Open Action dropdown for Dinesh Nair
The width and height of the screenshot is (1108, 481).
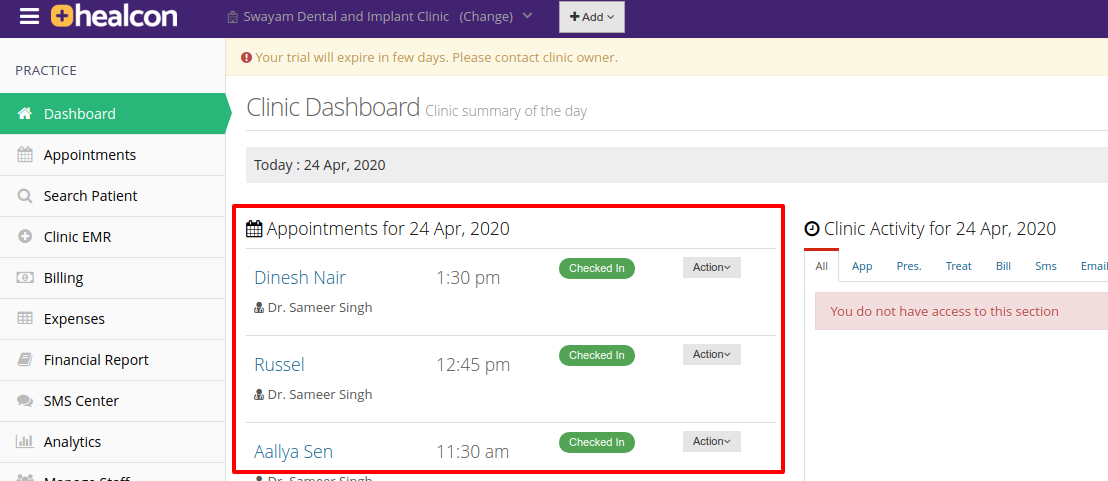[x=712, y=267]
